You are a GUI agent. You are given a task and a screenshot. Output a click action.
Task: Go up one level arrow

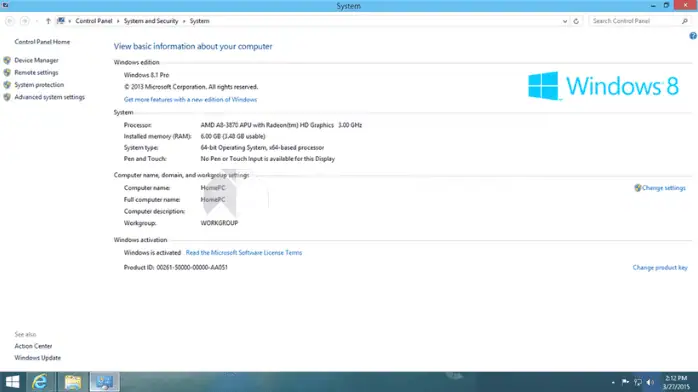point(48,21)
